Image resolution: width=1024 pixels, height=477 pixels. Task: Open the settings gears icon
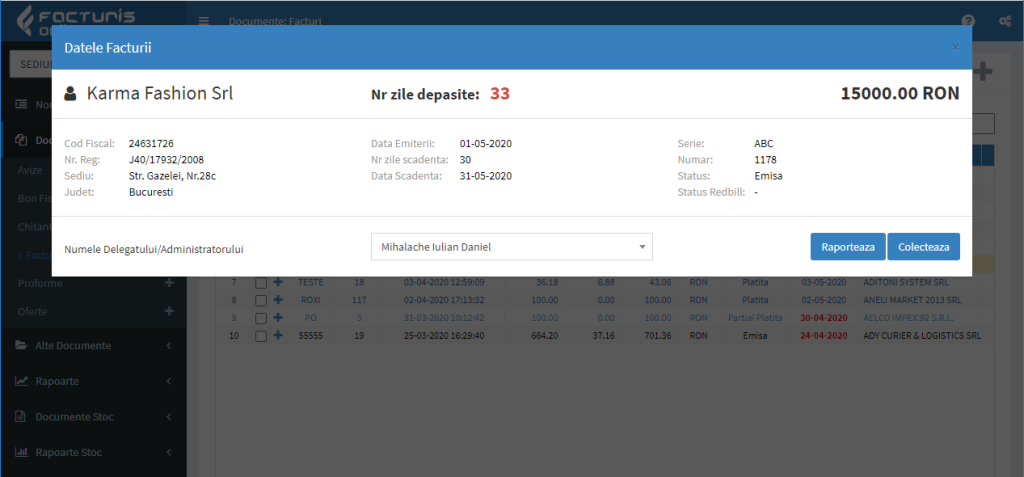pos(1006,21)
